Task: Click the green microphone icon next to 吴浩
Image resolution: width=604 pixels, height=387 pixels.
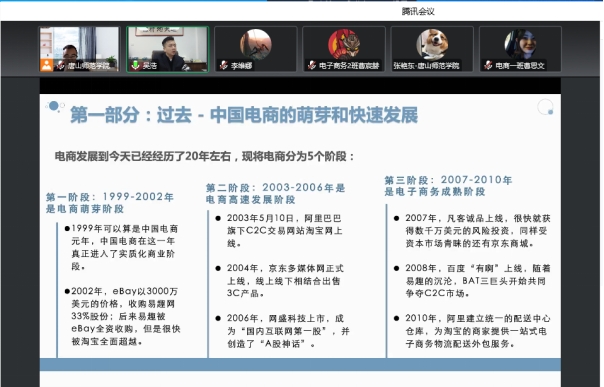Action: coord(136,65)
